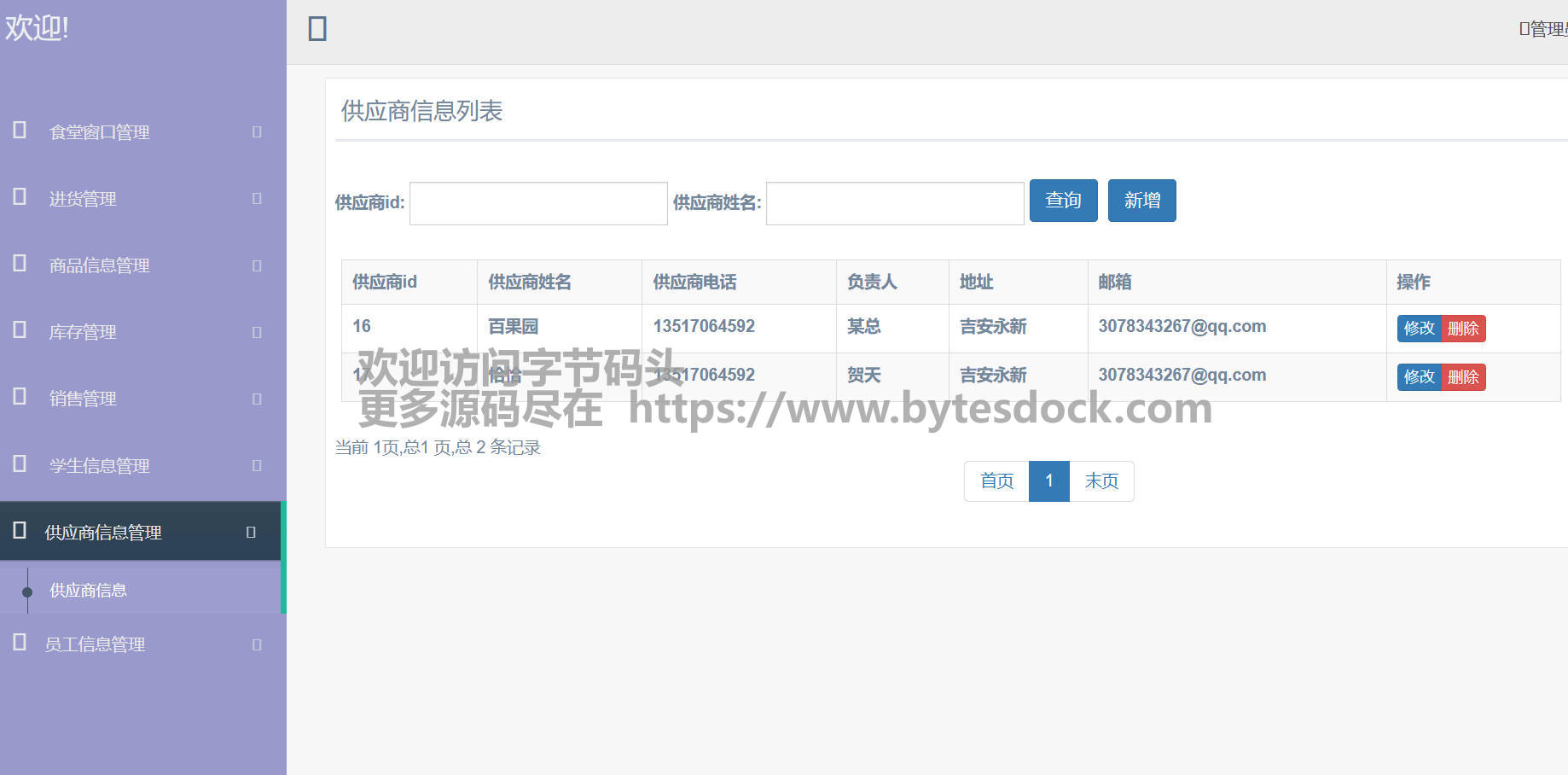Screen dimensions: 1568x775
Task: Click the icon beside 库存管理
Action: (20, 330)
